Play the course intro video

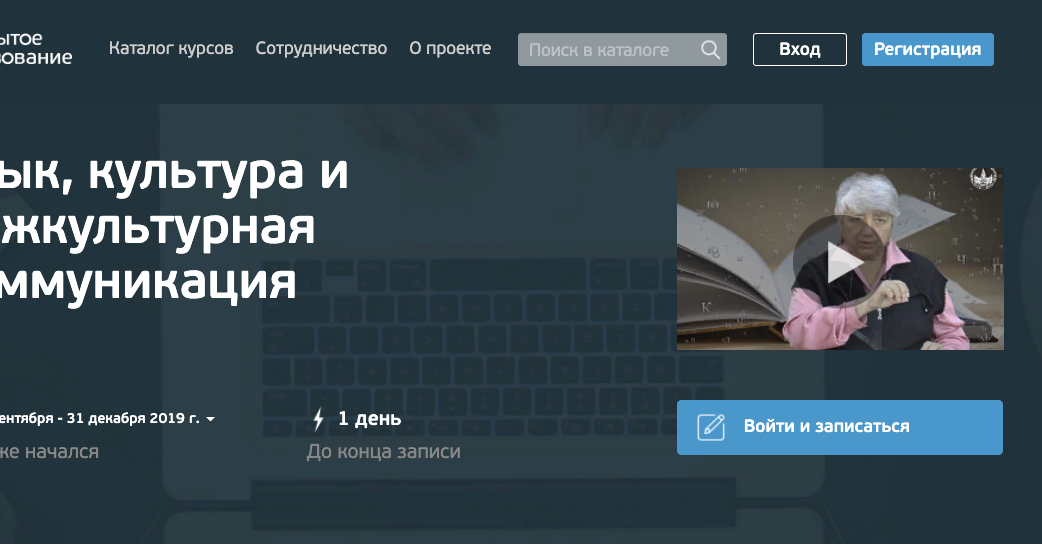[842, 261]
